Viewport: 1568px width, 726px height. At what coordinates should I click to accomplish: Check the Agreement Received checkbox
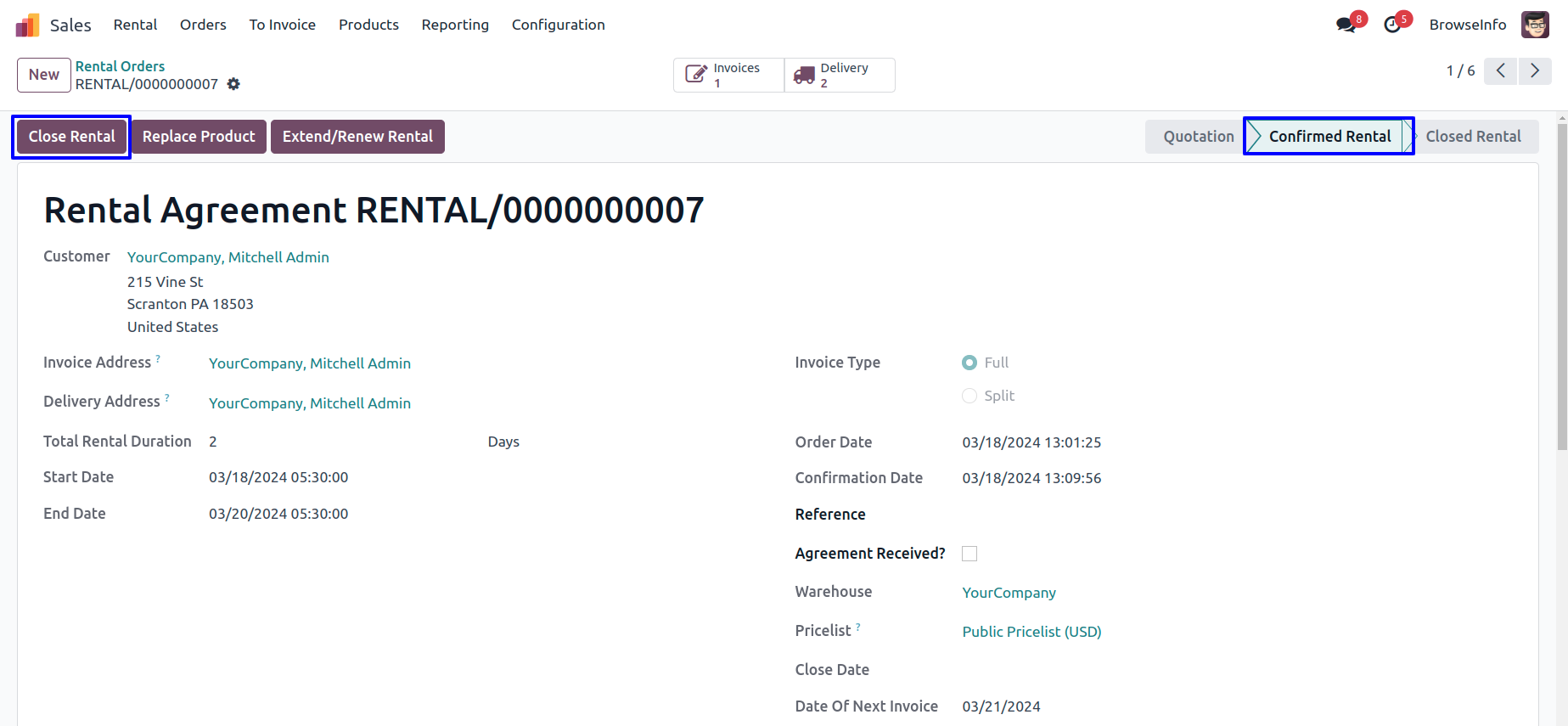point(969,554)
